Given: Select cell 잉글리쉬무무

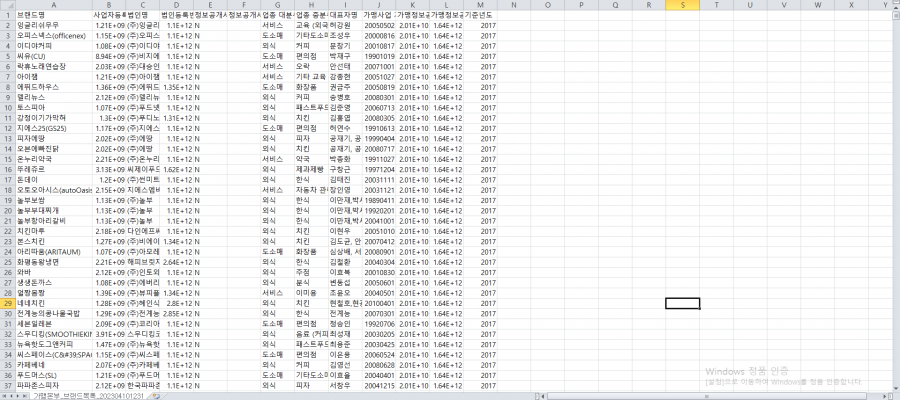Looking at the screenshot, I should coord(53,26).
